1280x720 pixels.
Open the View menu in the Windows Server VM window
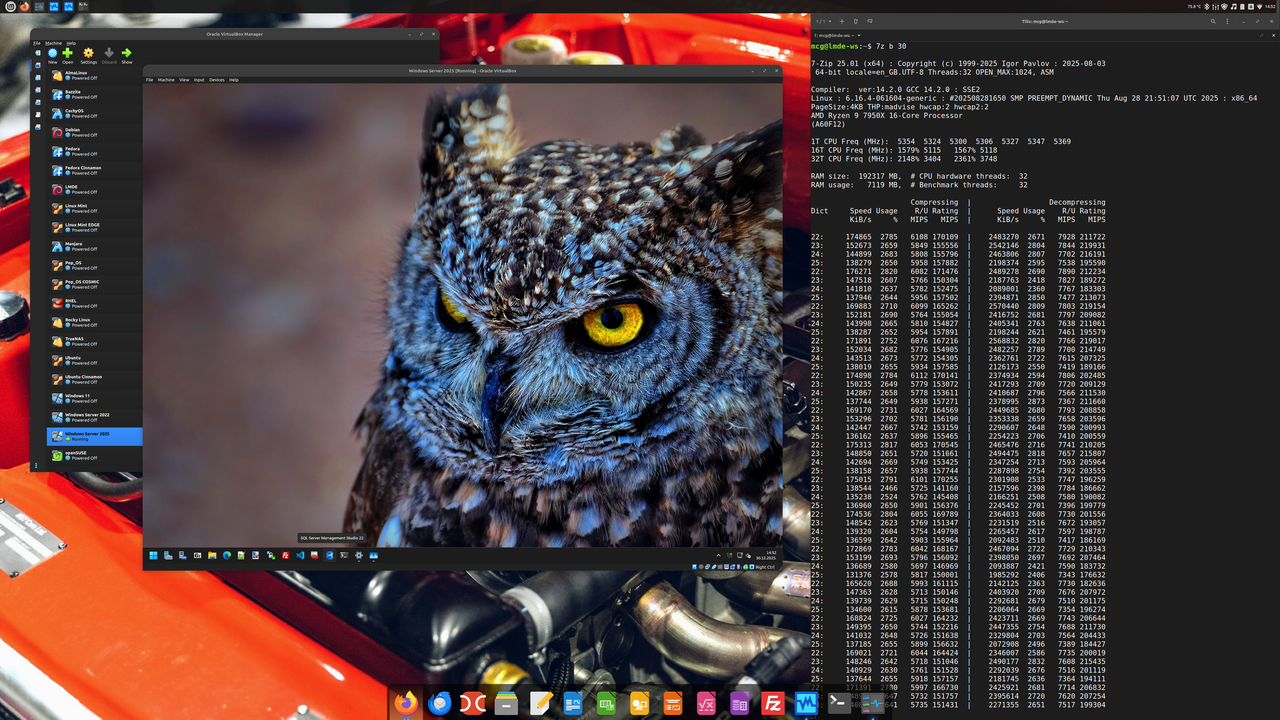coord(184,80)
